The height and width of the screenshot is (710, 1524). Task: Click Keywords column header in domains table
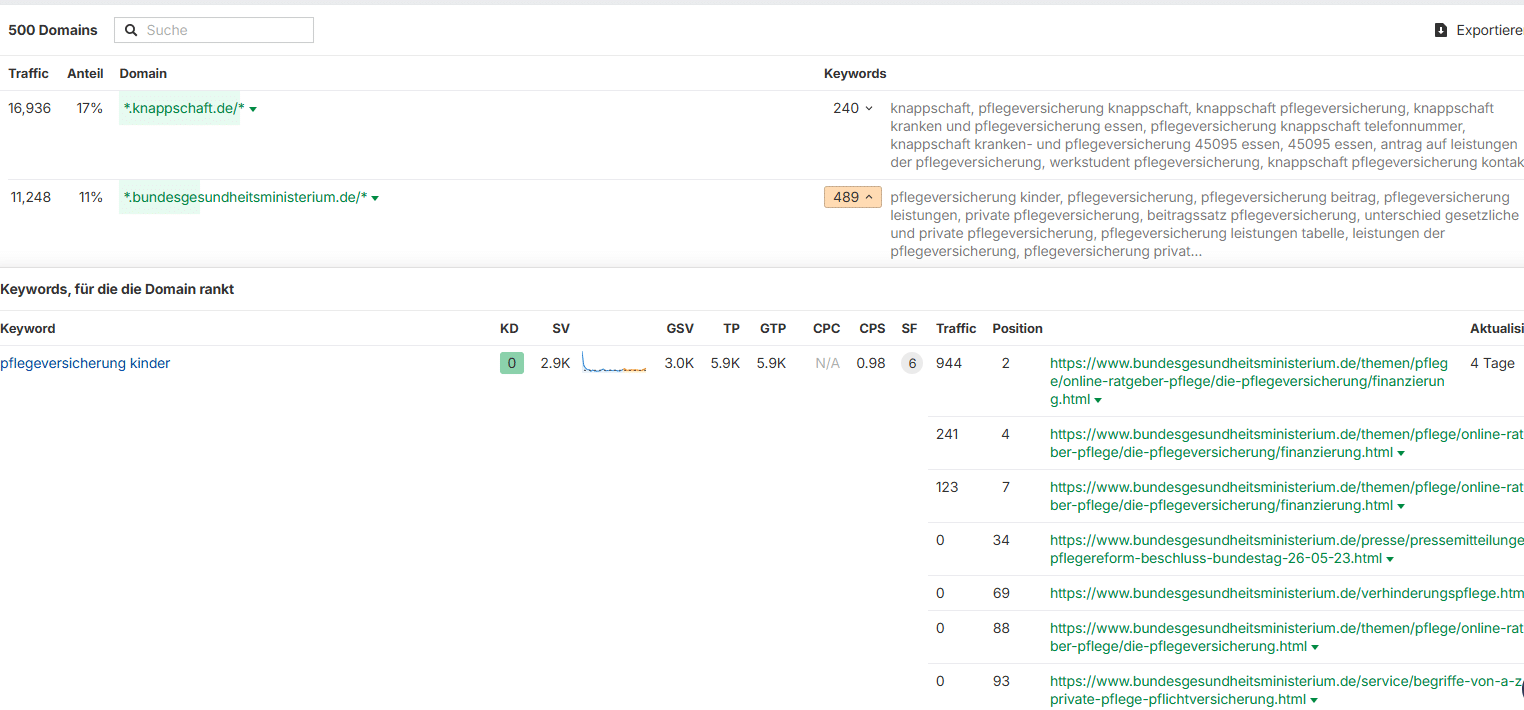[855, 73]
